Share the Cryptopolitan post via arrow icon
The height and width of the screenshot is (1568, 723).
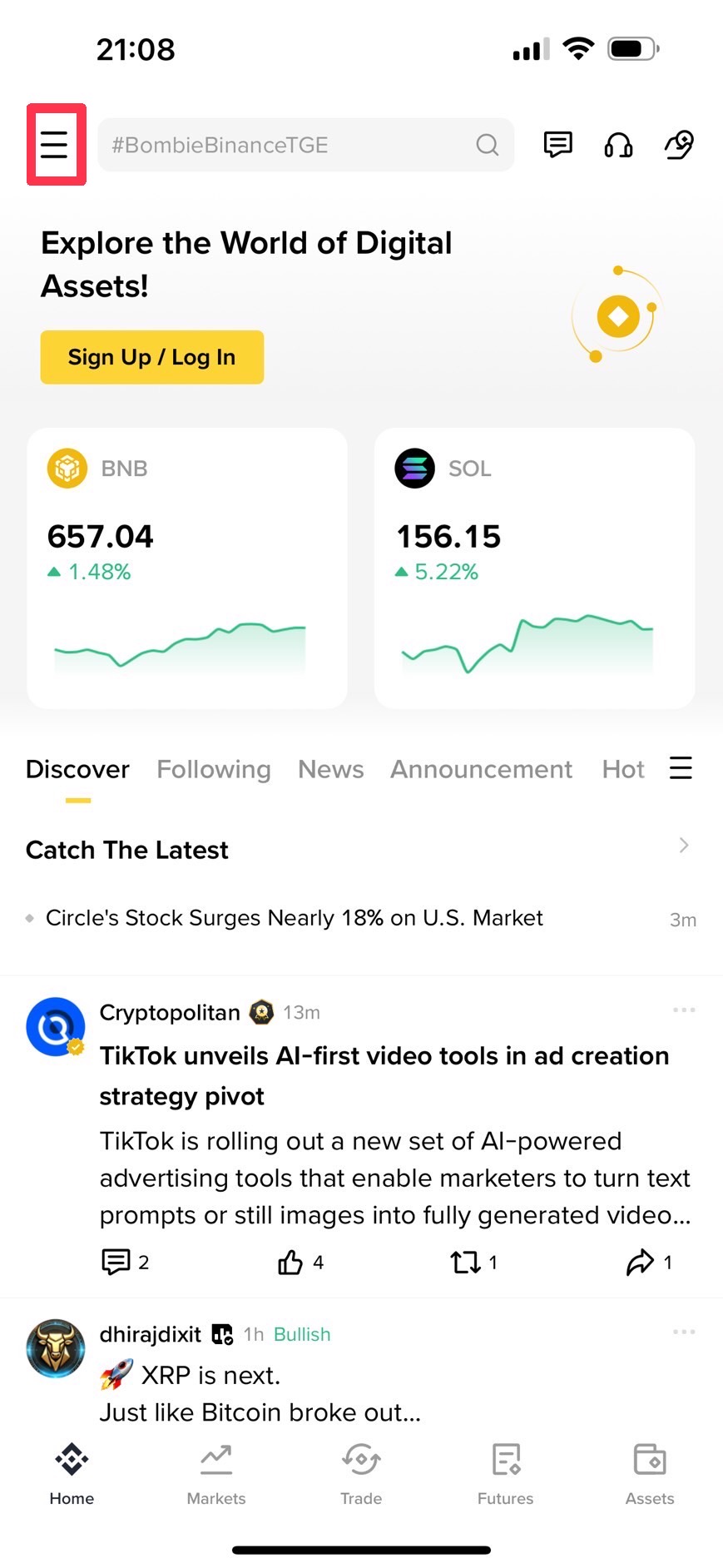point(640,1263)
